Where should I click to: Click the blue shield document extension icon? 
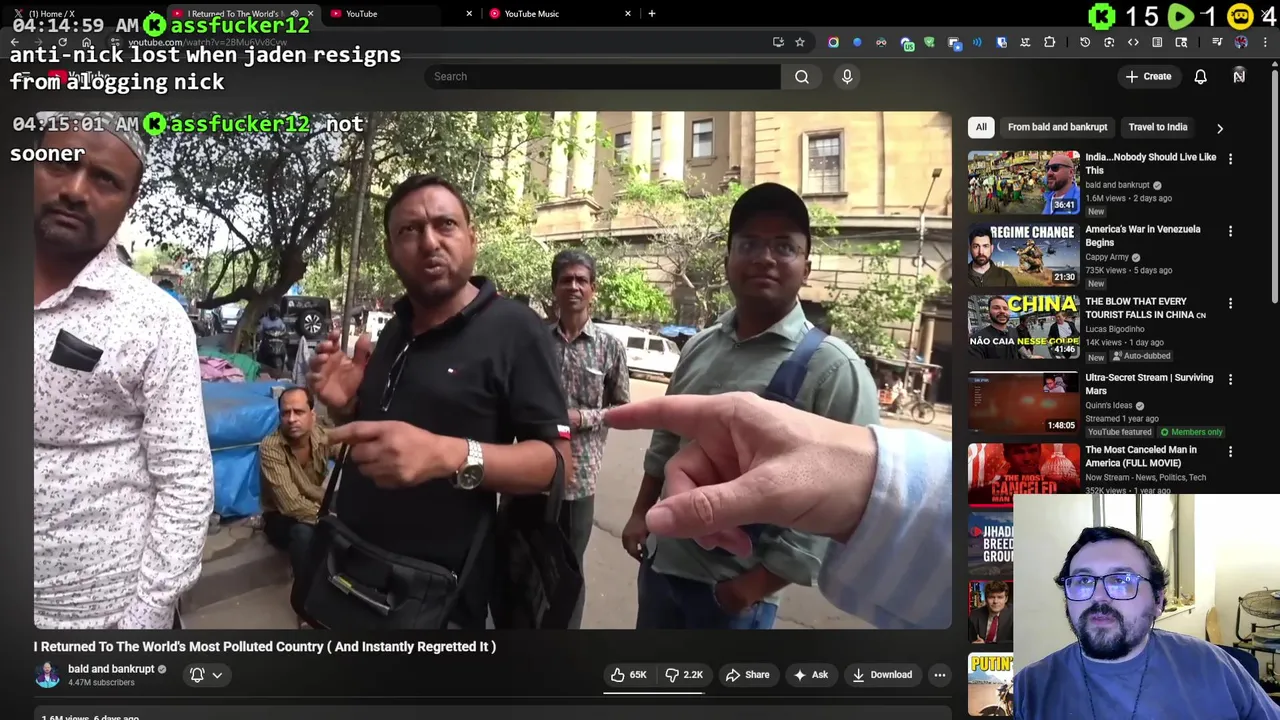coord(1002,42)
